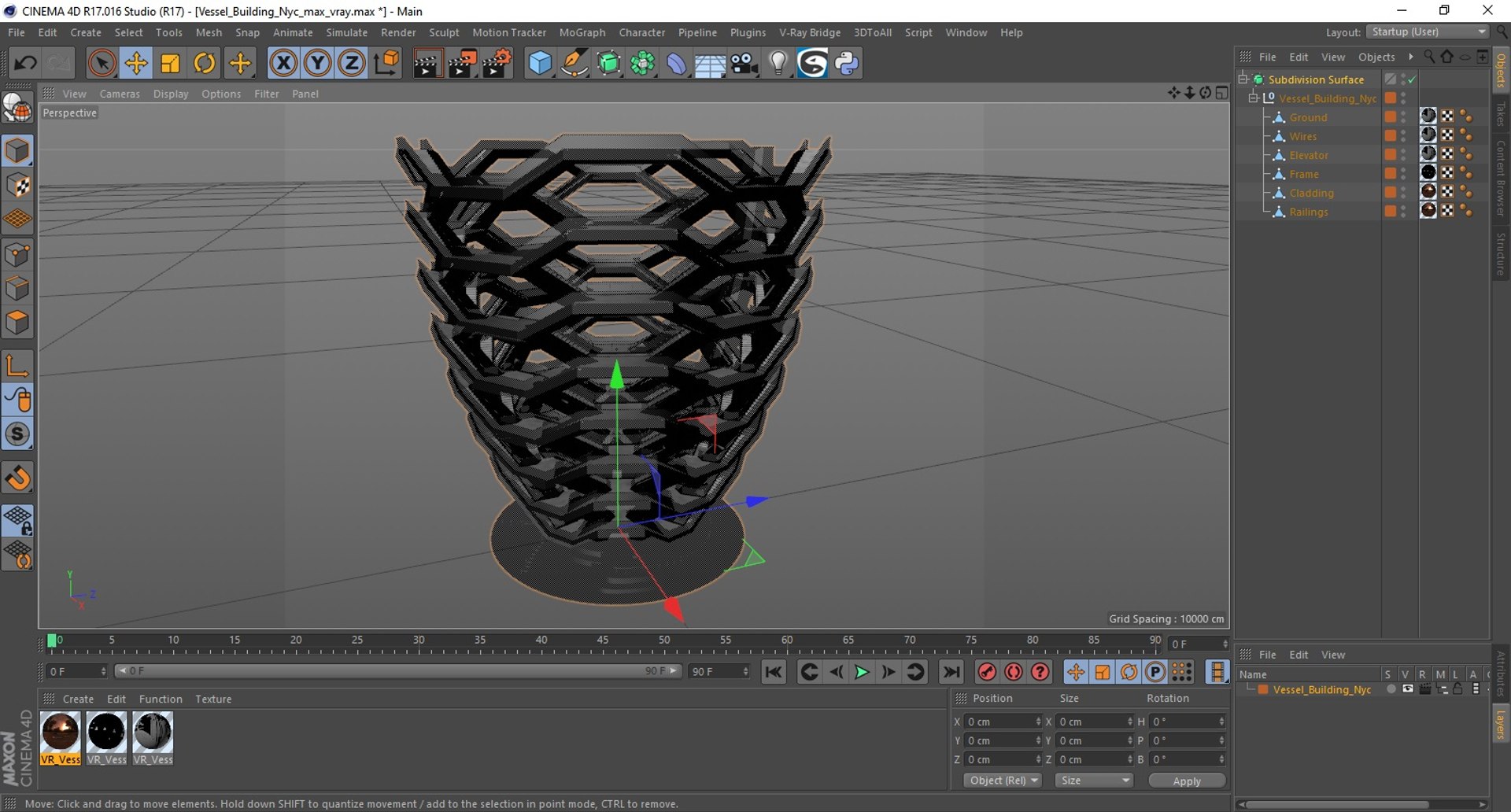Open the MoGraph menu
This screenshot has width=1511, height=812.
click(582, 32)
